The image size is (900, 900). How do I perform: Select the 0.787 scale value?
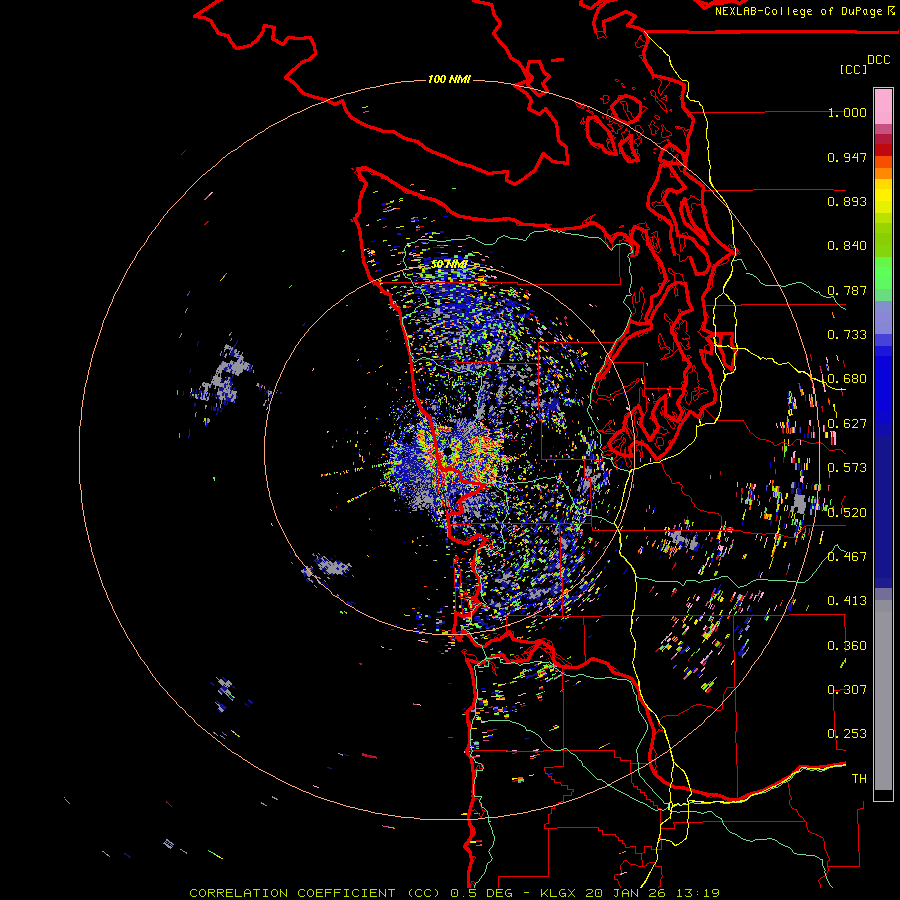click(847, 290)
